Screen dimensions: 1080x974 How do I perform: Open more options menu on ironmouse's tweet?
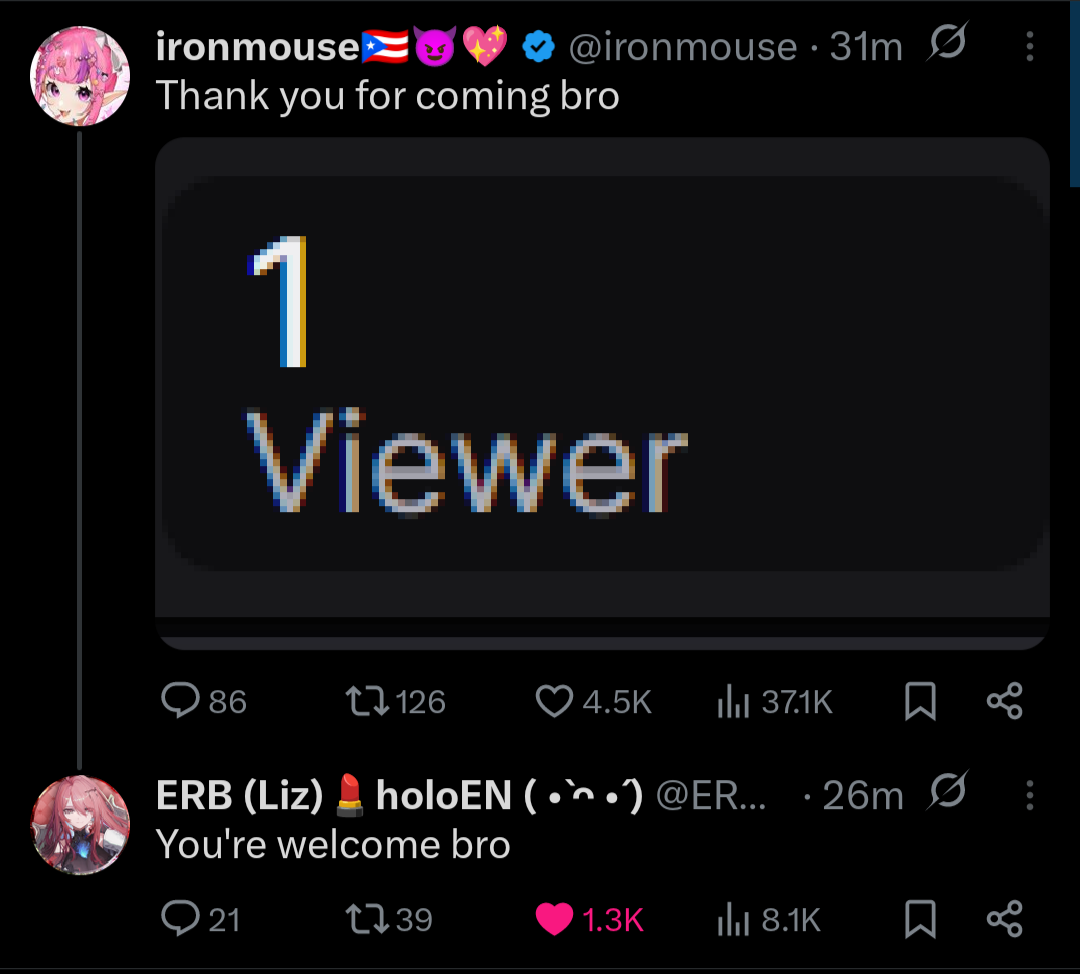click(1029, 46)
